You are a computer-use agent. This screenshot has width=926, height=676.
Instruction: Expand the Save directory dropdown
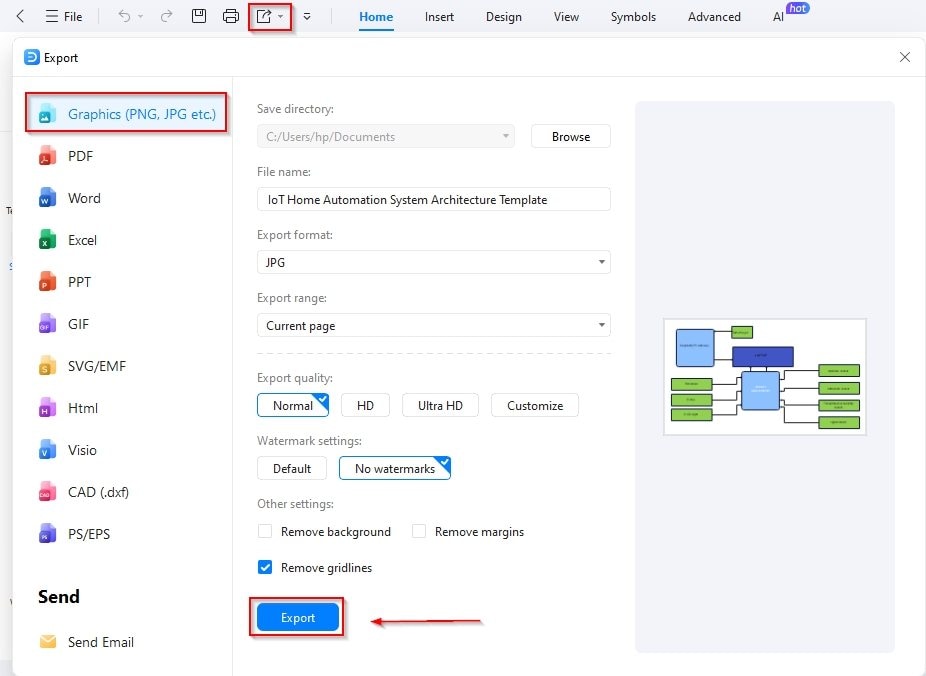click(x=505, y=136)
